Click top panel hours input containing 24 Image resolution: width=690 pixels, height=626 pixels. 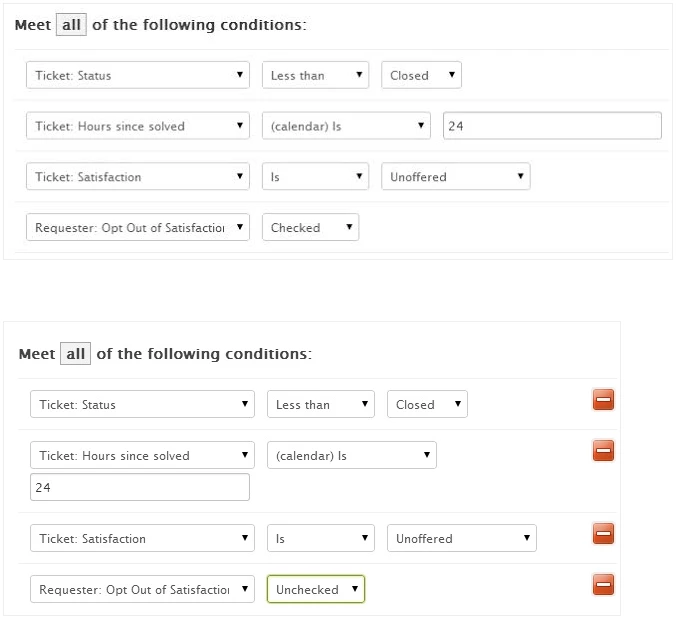pos(552,126)
